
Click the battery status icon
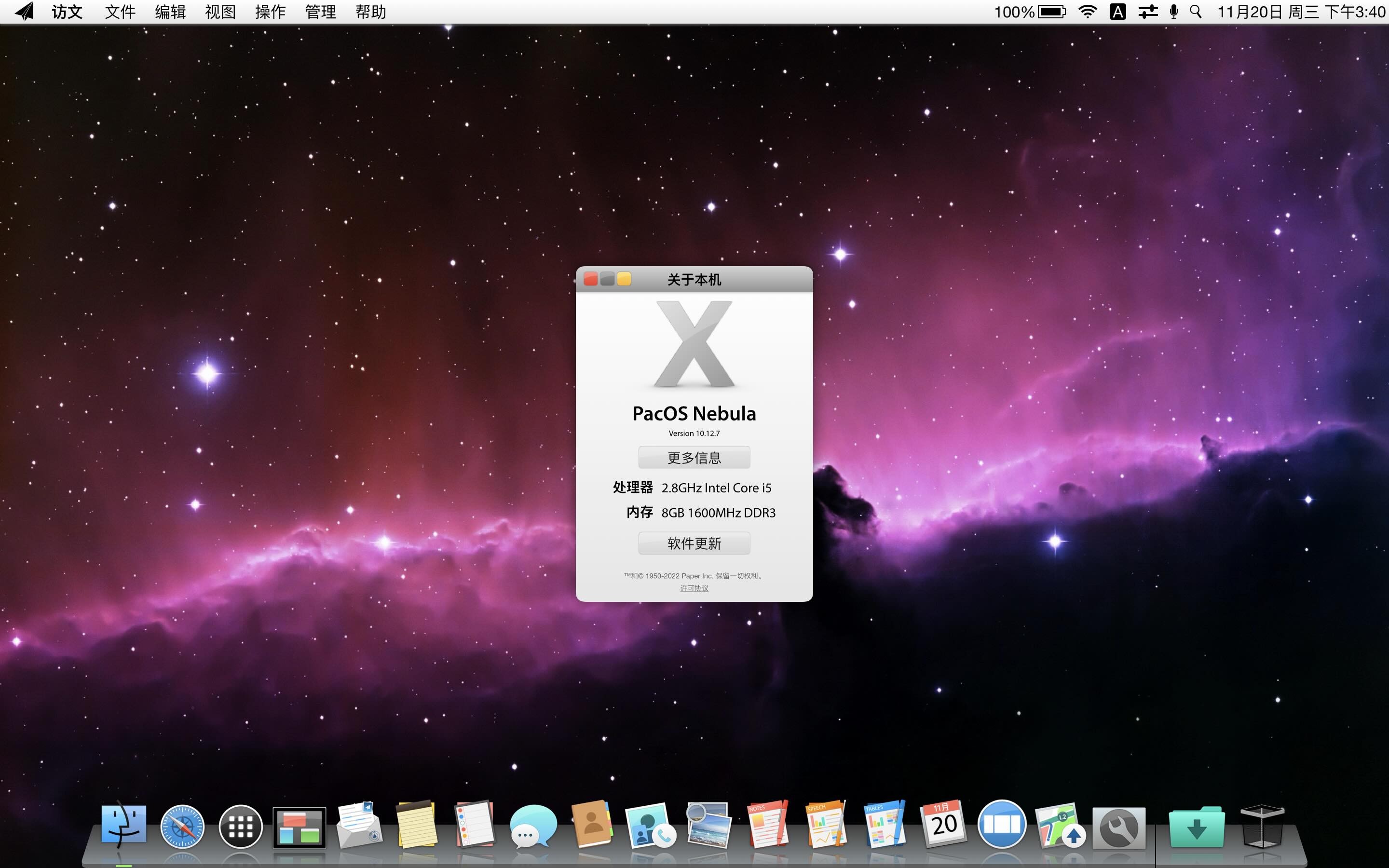tap(1051, 12)
